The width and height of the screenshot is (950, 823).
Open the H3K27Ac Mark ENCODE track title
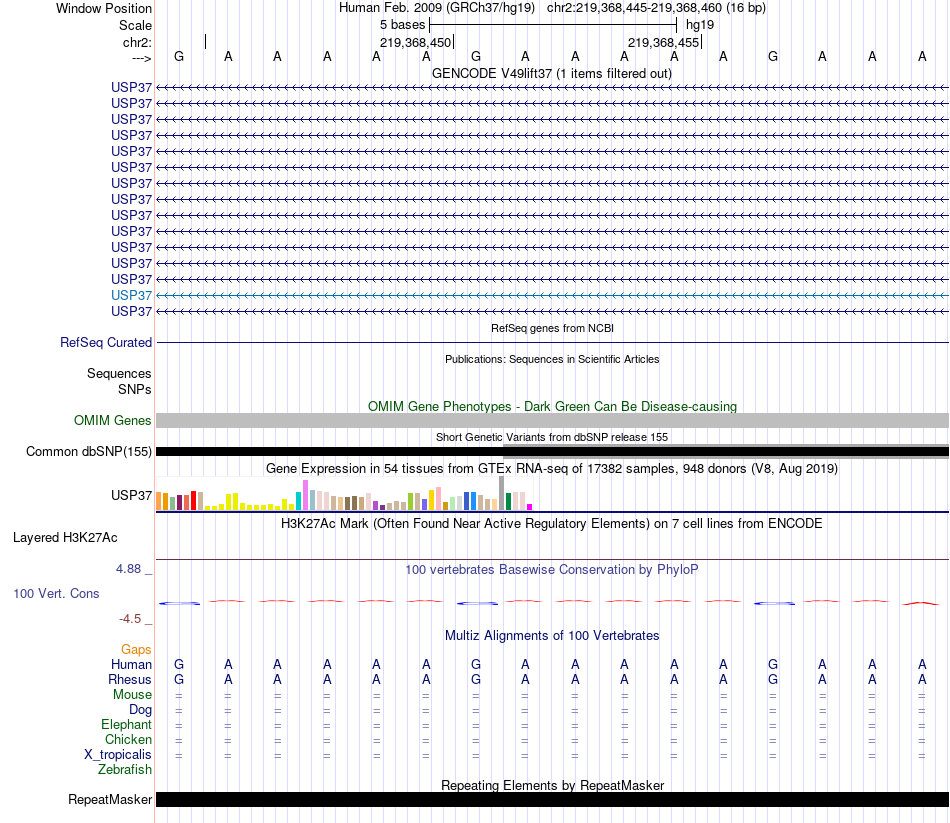pyautogui.click(x=552, y=524)
